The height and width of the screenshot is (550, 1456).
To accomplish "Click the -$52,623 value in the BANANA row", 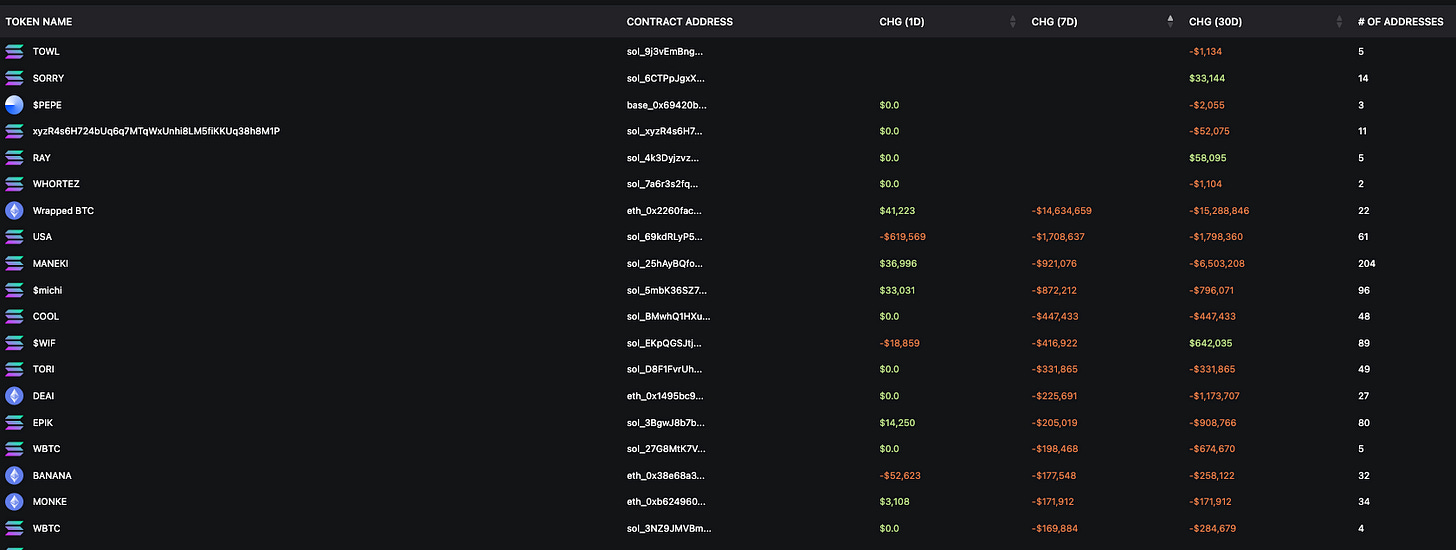I will [x=900, y=476].
